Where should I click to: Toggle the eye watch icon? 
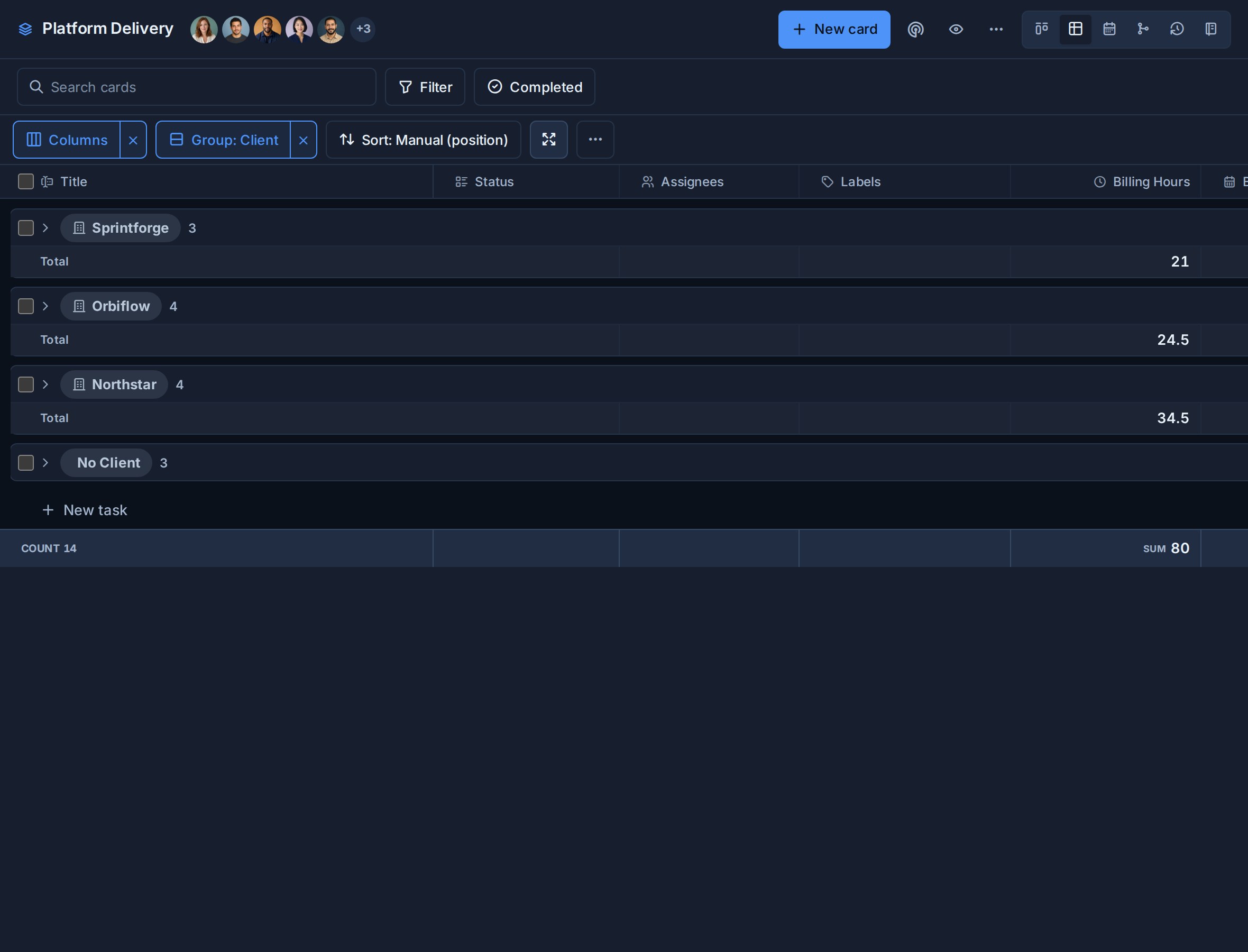click(956, 29)
